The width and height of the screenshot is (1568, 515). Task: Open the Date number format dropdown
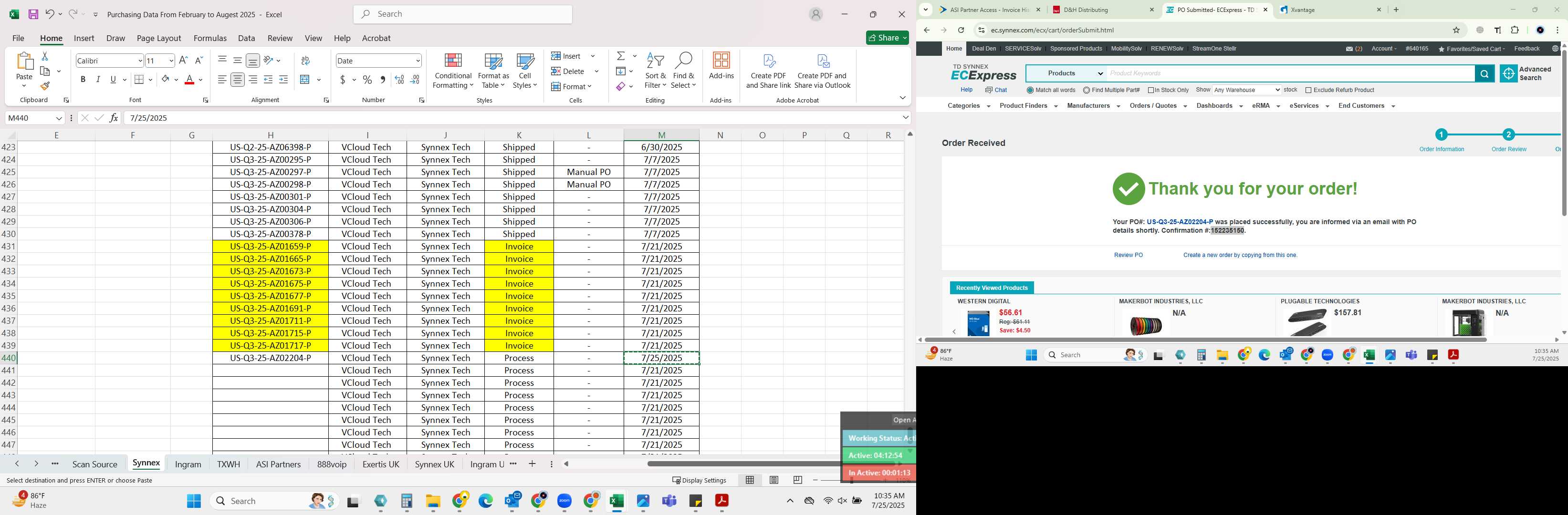418,60
